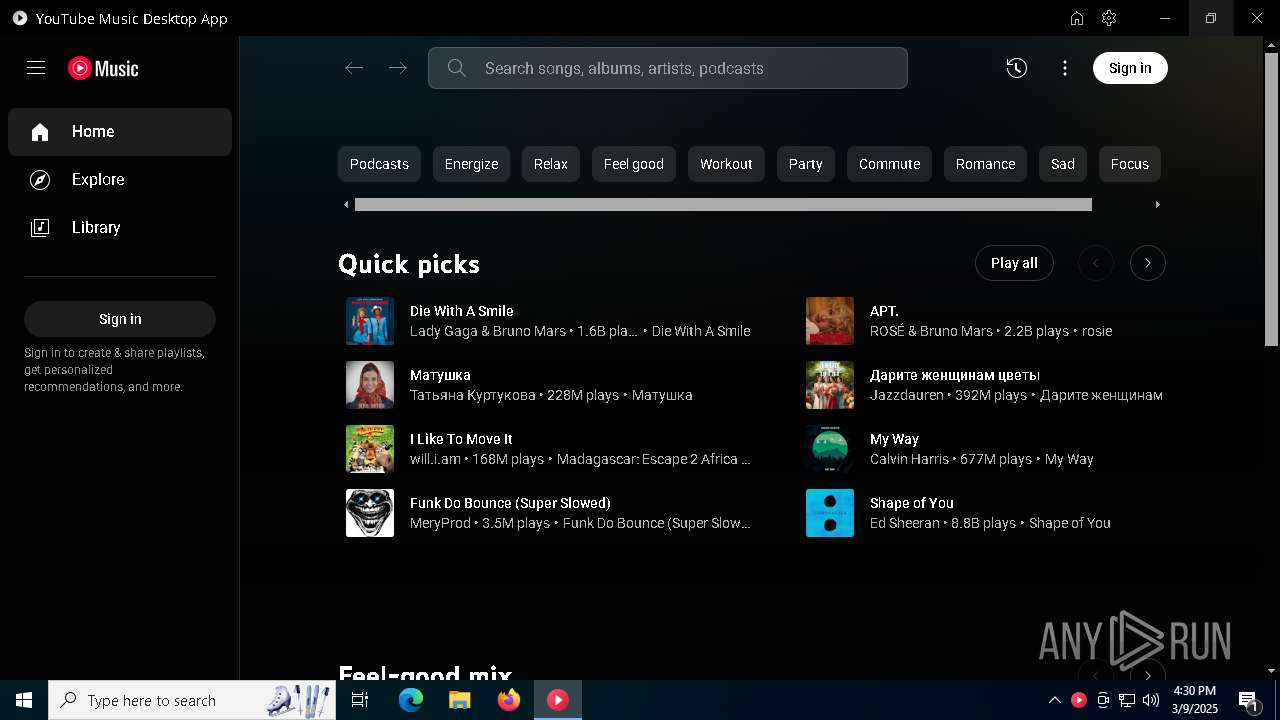1280x720 pixels.
Task: Click chips scrollbar left arrow
Action: [x=346, y=205]
